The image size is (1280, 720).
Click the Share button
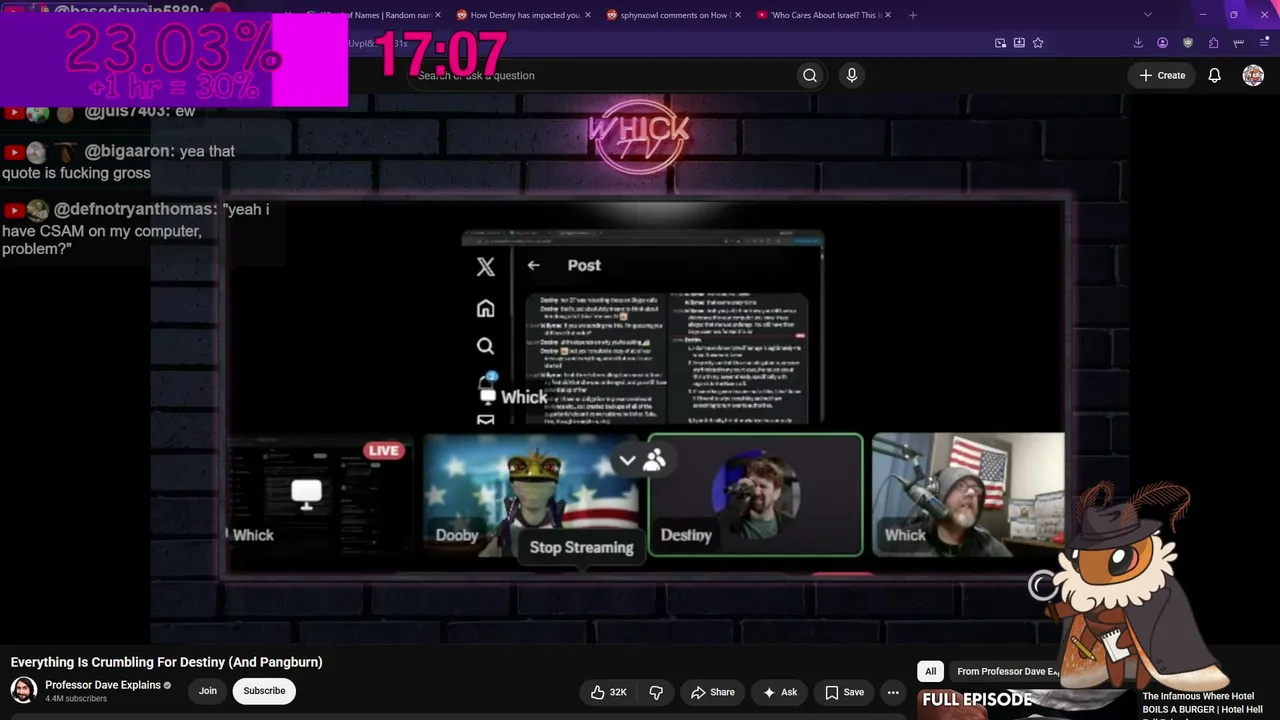712,692
